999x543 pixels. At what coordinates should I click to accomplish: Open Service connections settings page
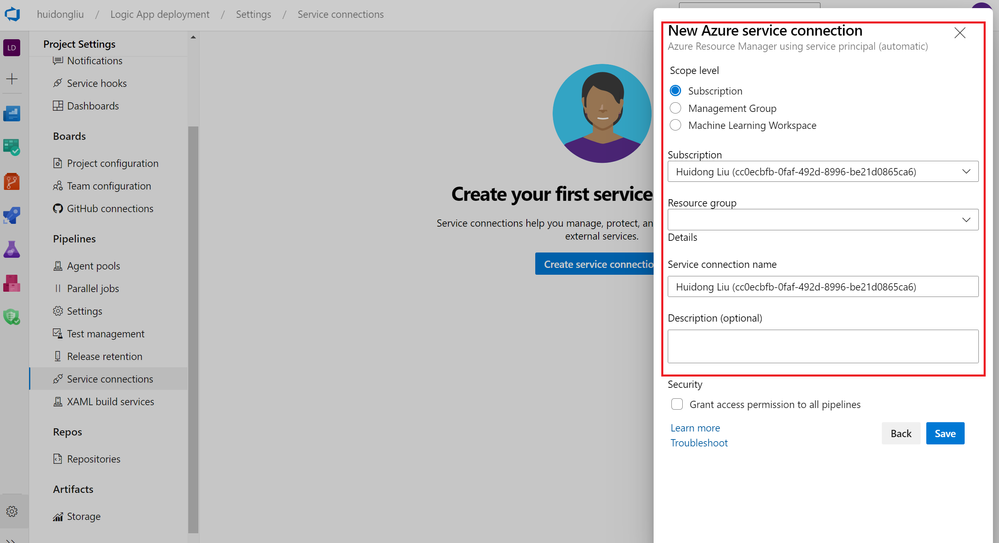pos(108,379)
